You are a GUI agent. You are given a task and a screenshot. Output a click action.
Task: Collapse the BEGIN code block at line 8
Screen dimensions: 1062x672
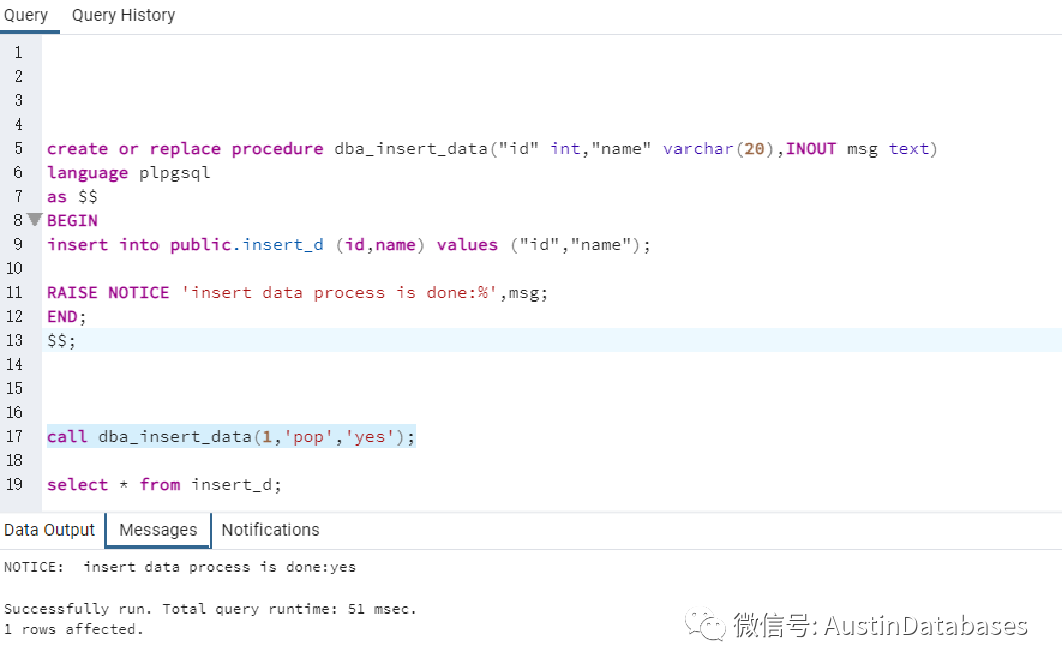coord(34,220)
